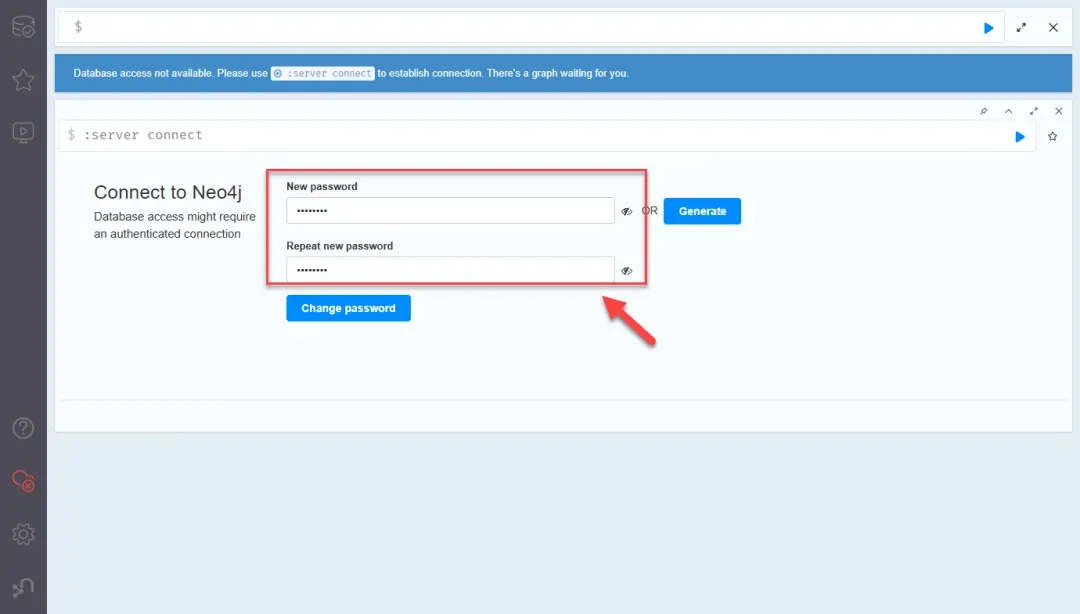Viewport: 1080px width, 614px height.
Task: Select the Connect to Neo4j heading
Action: (x=168, y=192)
